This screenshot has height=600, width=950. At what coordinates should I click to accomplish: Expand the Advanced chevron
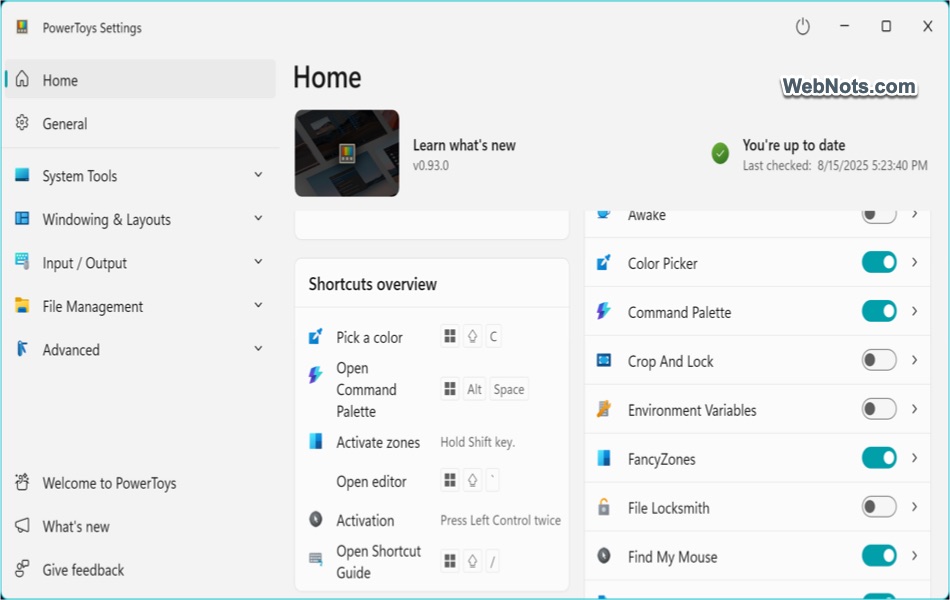(258, 348)
